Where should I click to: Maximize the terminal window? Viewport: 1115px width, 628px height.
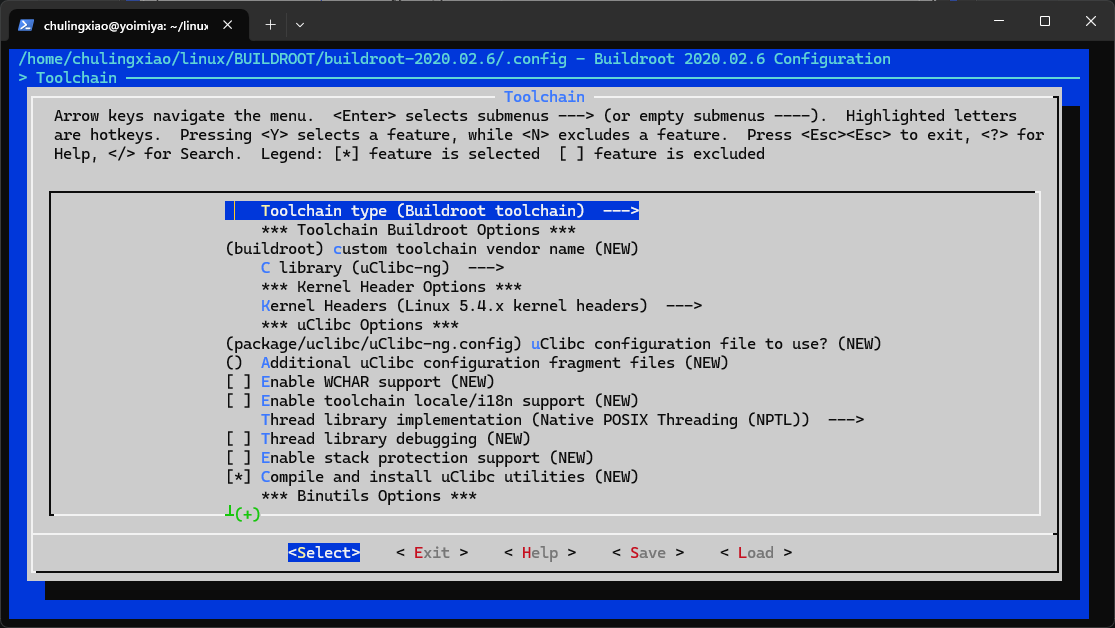pos(1045,21)
